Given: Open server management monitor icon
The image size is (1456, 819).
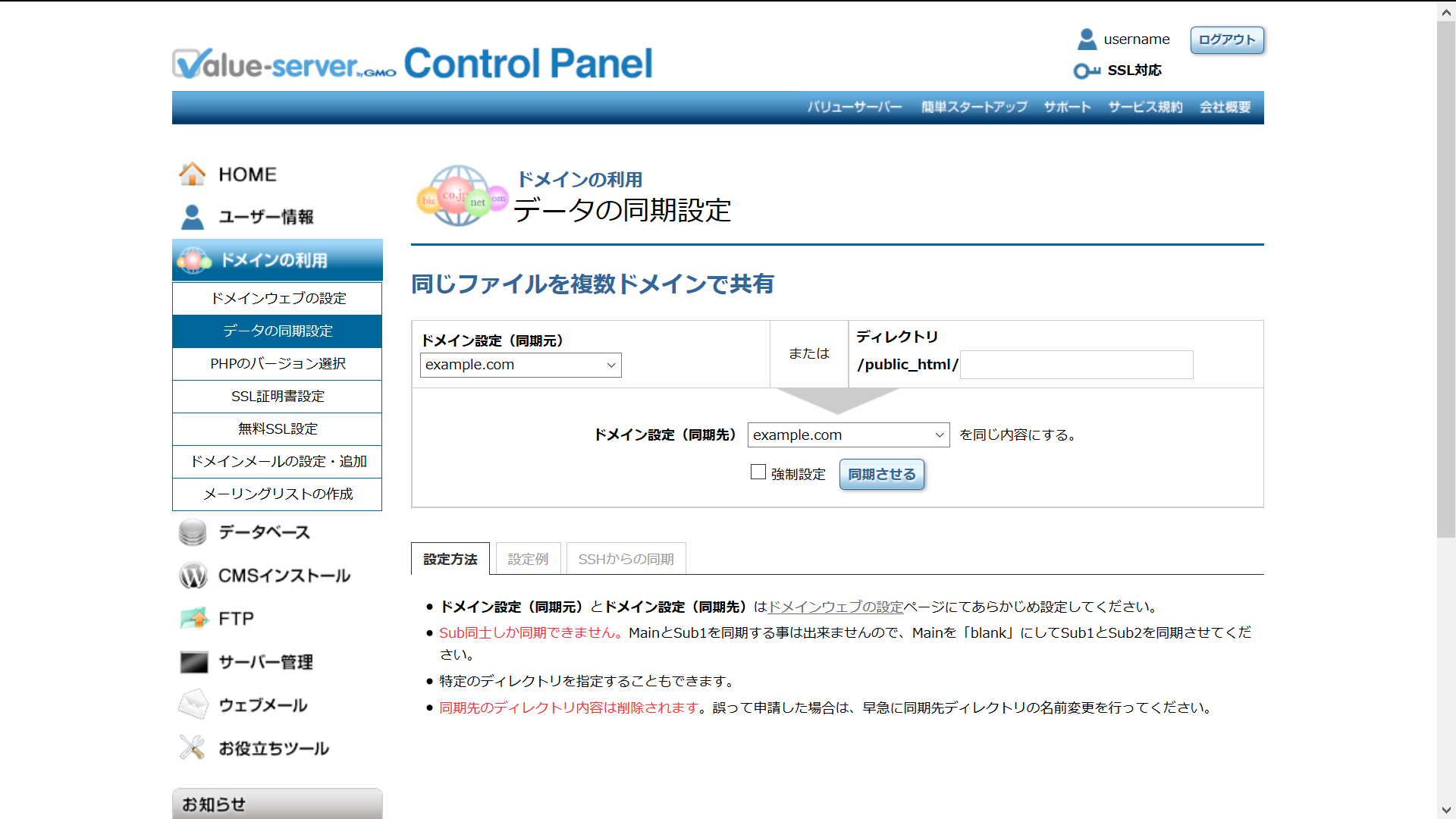Looking at the screenshot, I should pos(193,662).
